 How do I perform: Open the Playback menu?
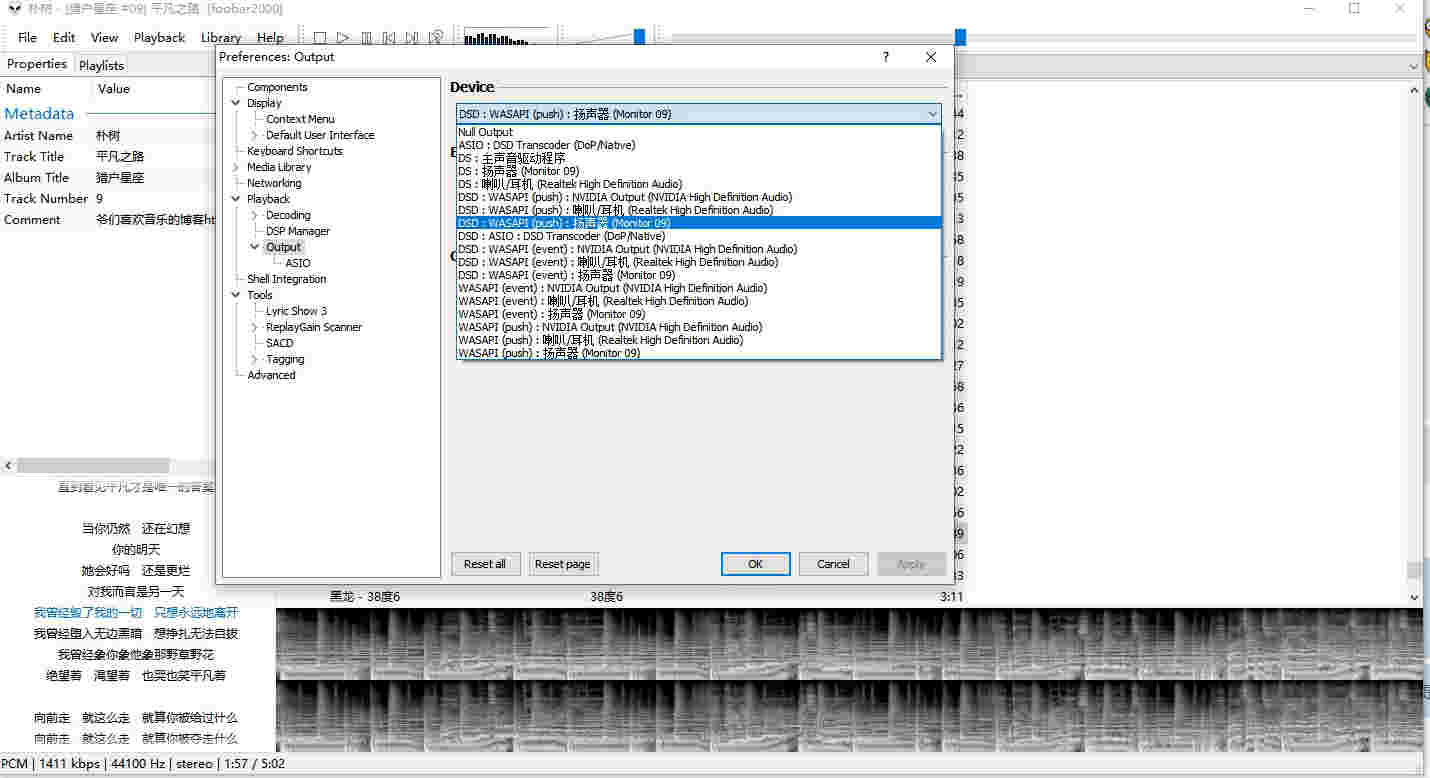click(x=159, y=38)
